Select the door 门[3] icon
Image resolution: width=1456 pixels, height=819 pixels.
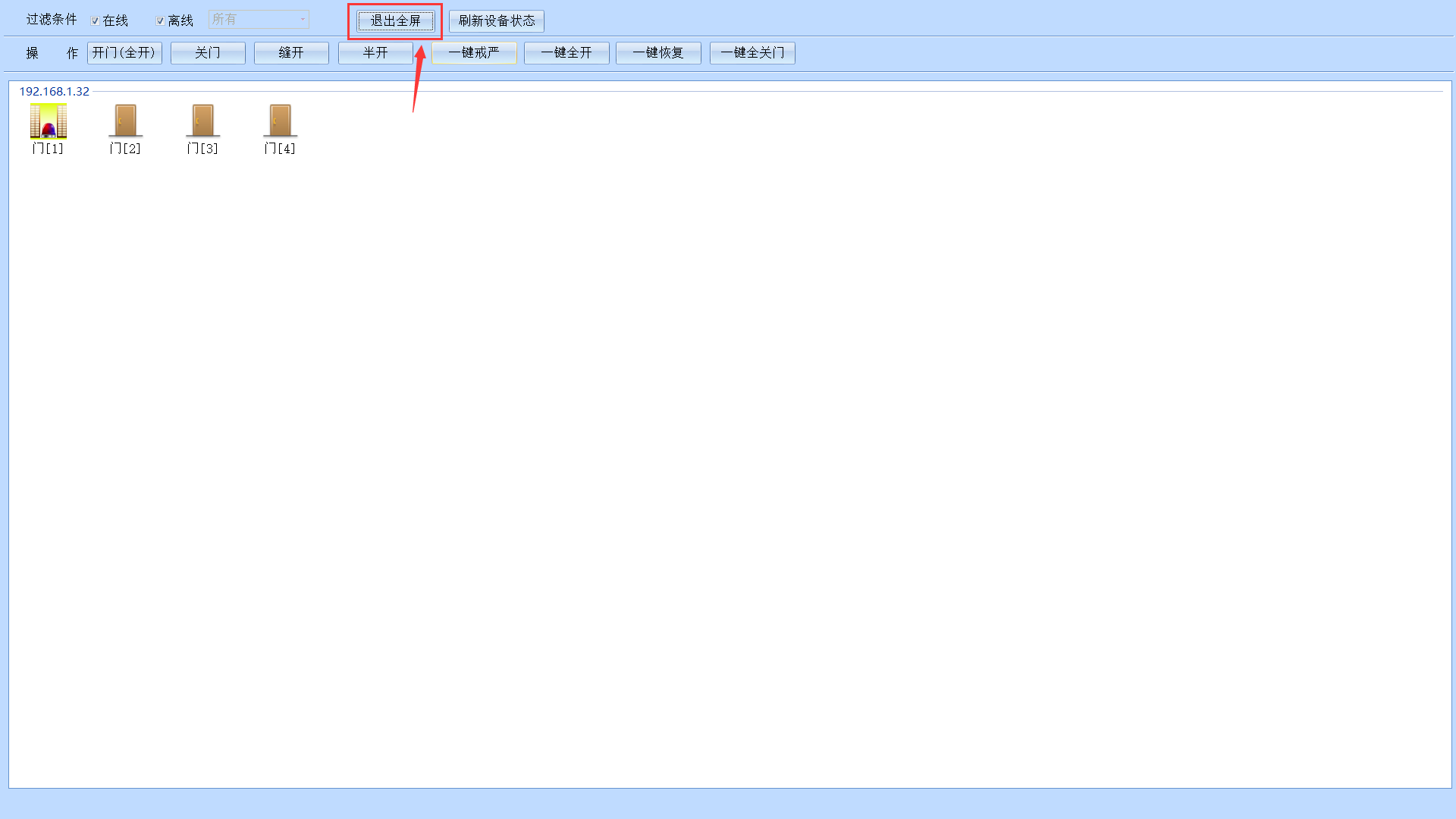(x=202, y=121)
